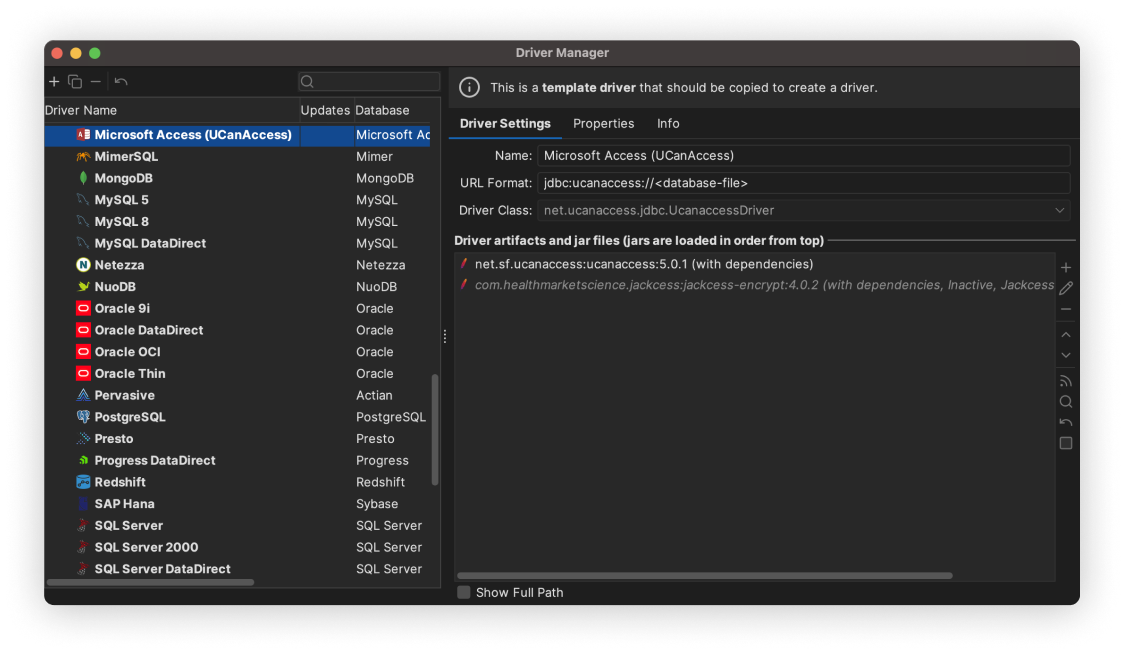Click the Presto icon
Screen dimensions: 1124x654
83,438
